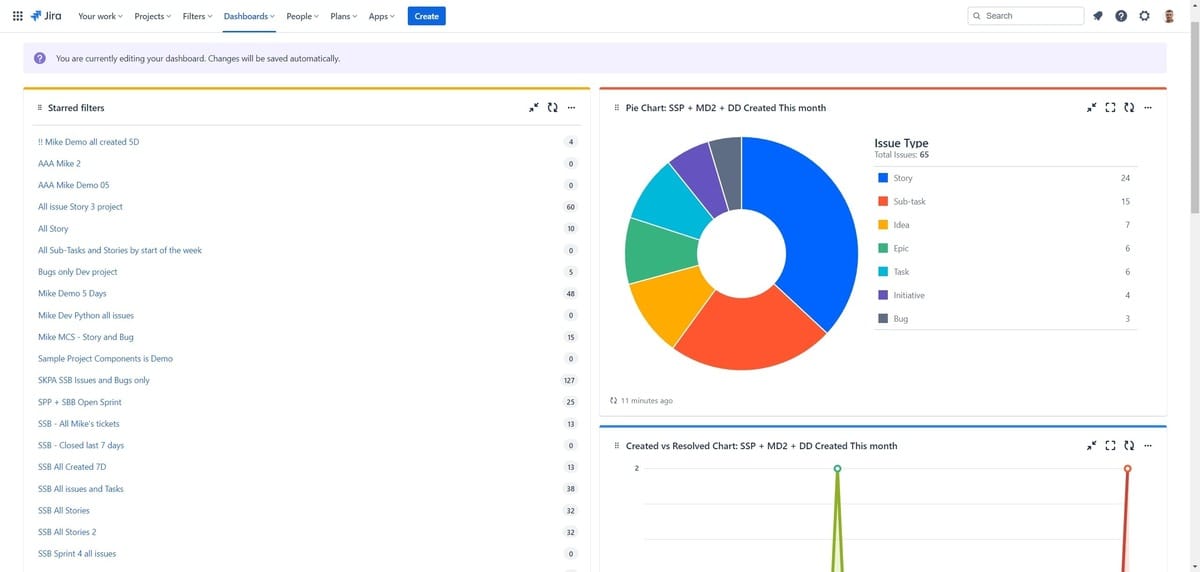Refresh the Pie Chart gadget
The height and width of the screenshot is (572, 1200).
(1129, 108)
